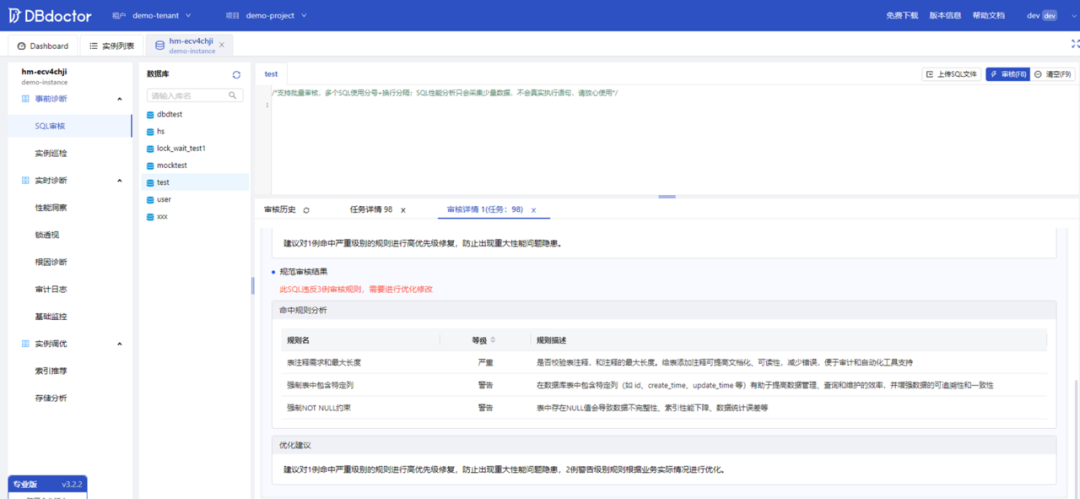Click the 专业版 v3.2.2 badge
This screenshot has height=499, width=1080.
pyautogui.click(x=48, y=484)
